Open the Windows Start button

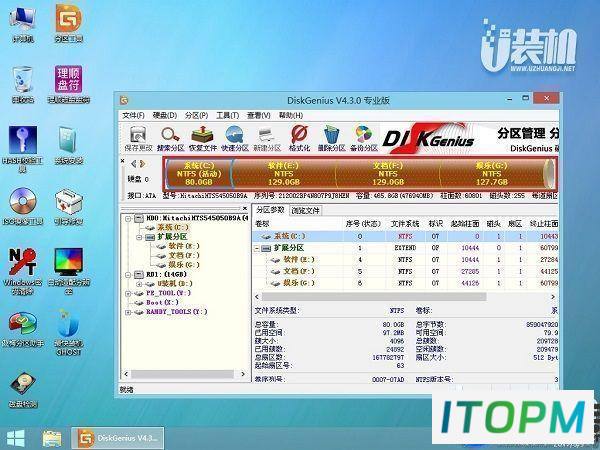click(x=15, y=439)
